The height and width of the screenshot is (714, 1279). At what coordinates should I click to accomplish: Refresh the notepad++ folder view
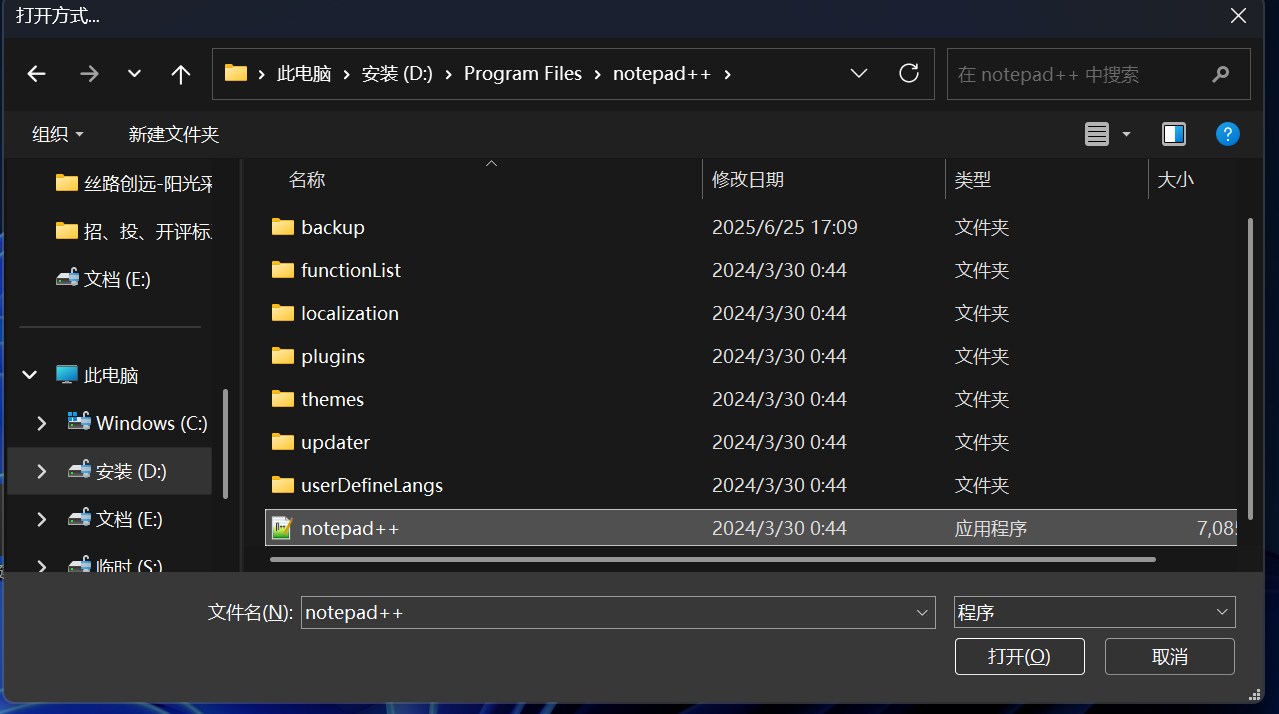tap(909, 73)
